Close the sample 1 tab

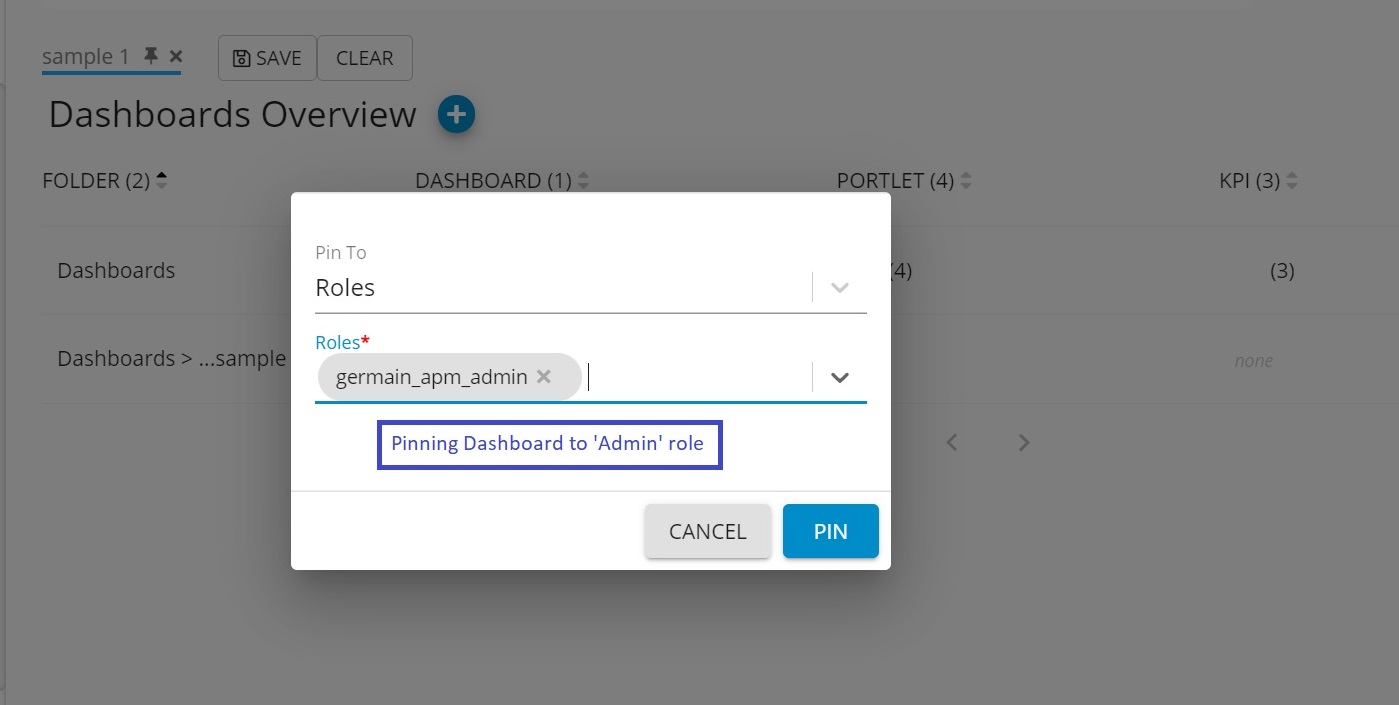176,57
